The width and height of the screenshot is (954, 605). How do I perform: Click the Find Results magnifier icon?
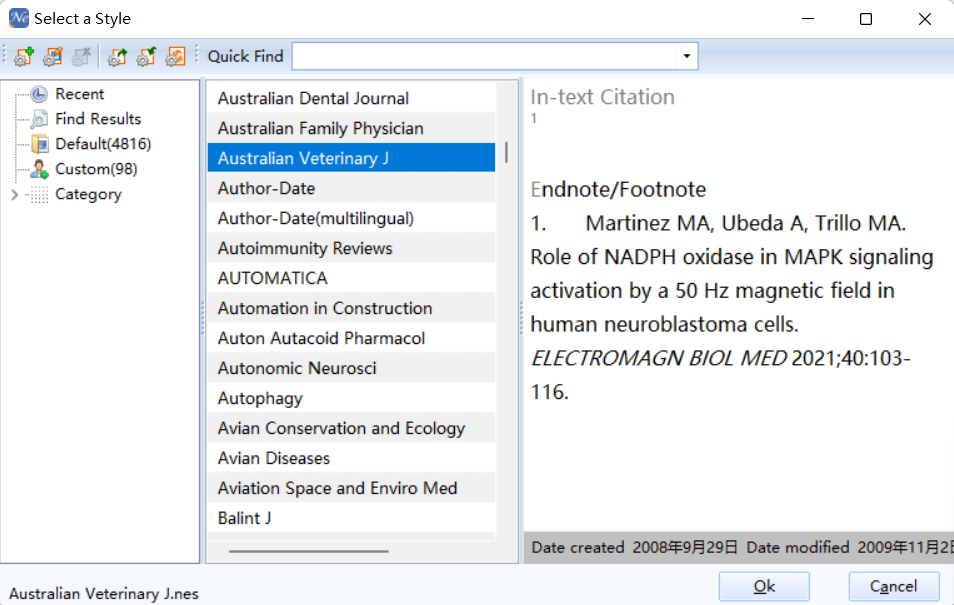pyautogui.click(x=39, y=119)
